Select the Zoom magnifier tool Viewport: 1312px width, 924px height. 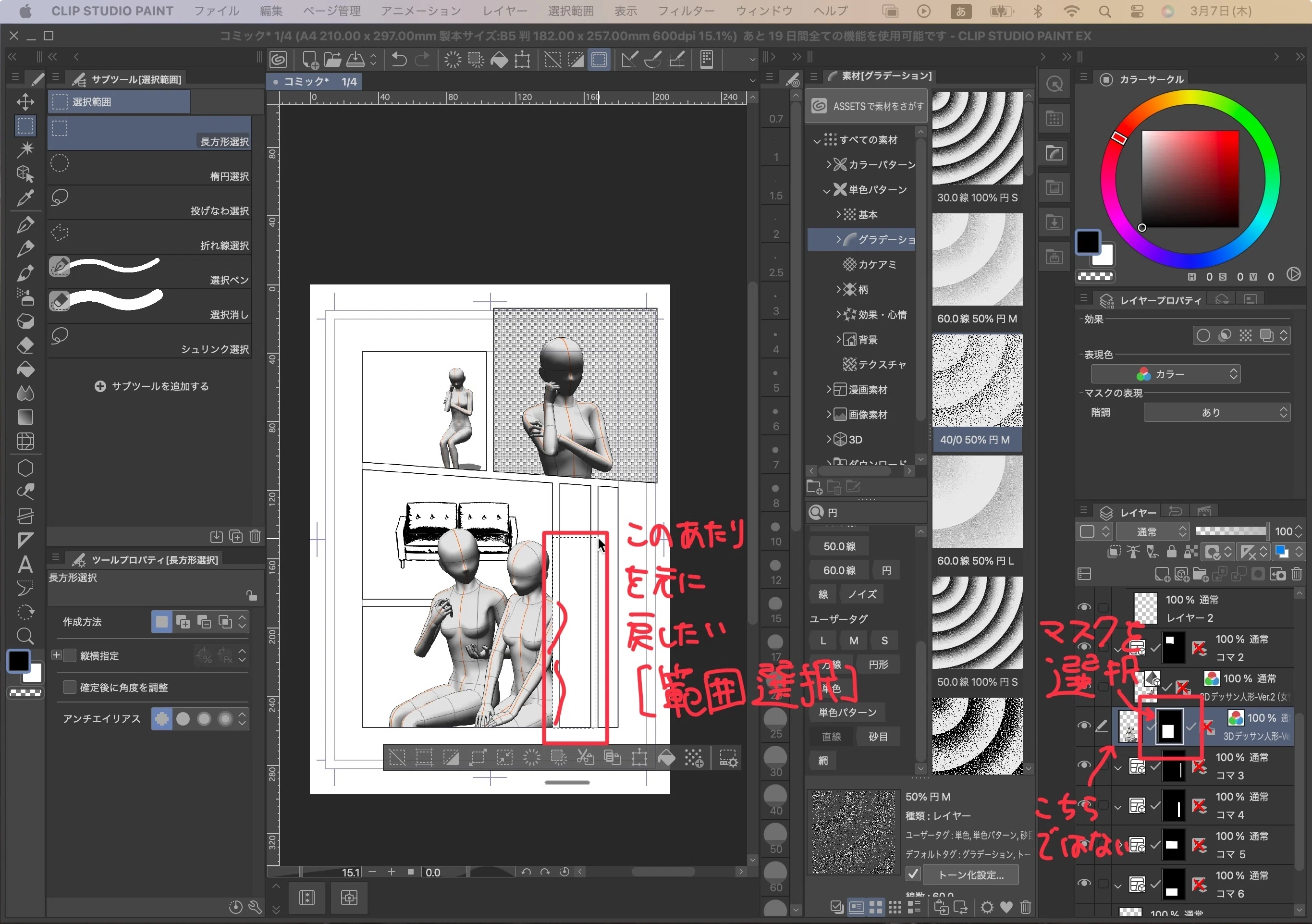tap(25, 635)
